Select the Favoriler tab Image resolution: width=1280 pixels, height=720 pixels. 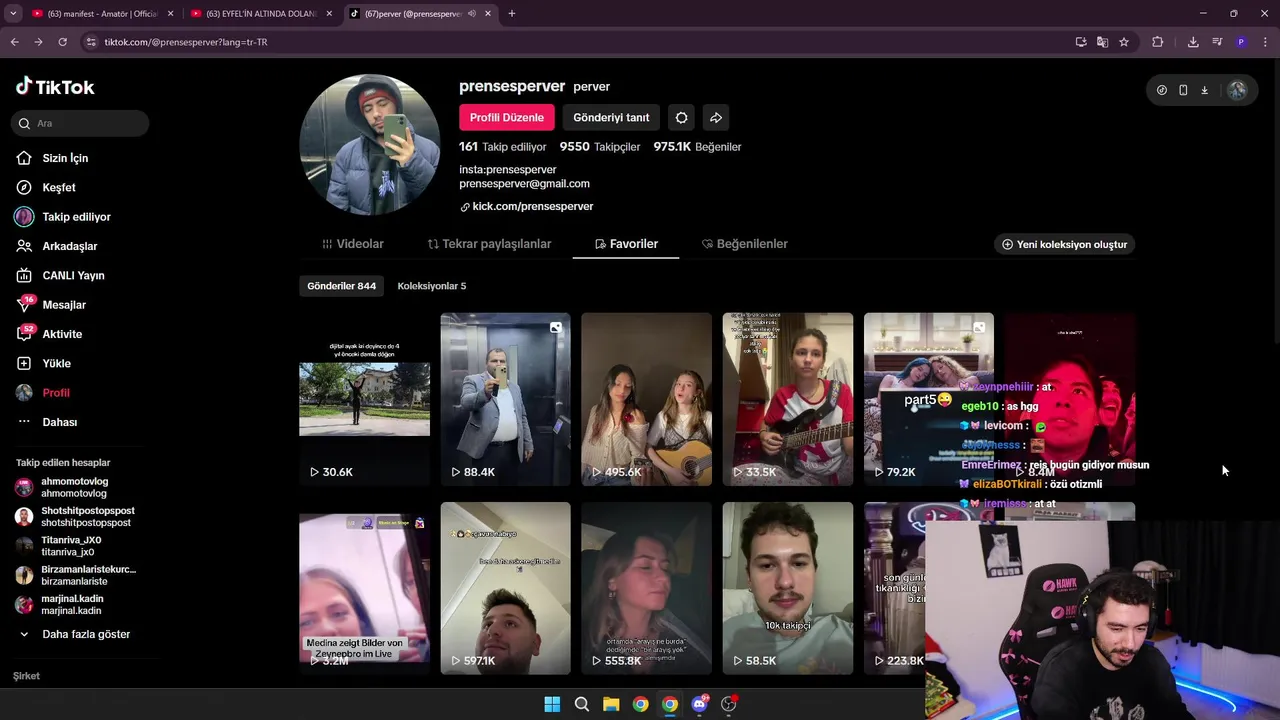pos(626,244)
